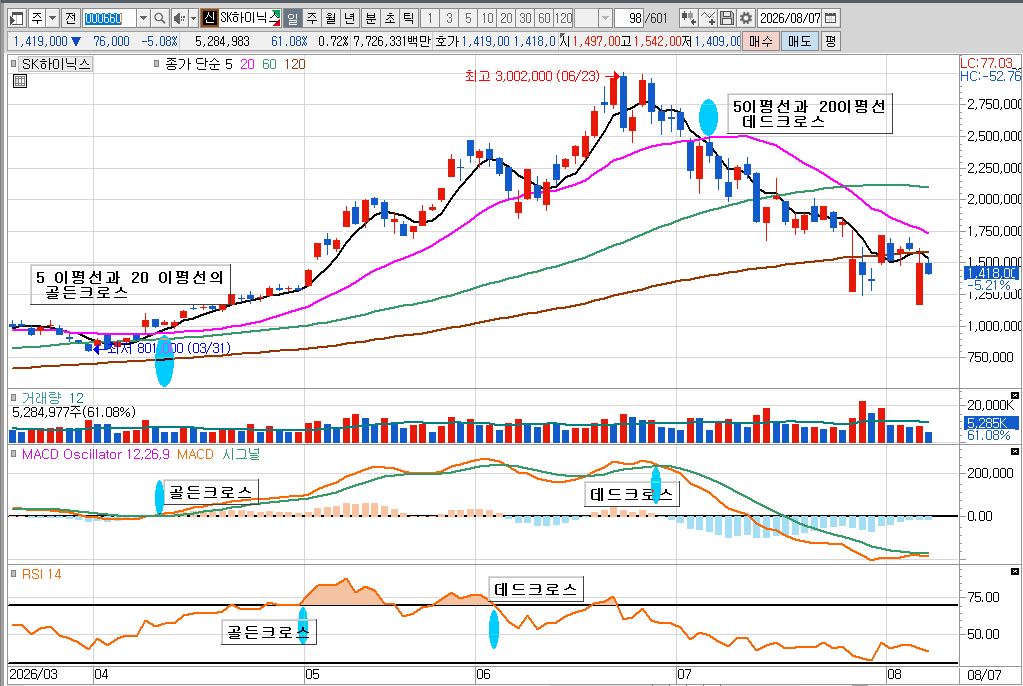Click the date field 2026/08/07
The height and width of the screenshot is (686, 1023).
(x=789, y=18)
